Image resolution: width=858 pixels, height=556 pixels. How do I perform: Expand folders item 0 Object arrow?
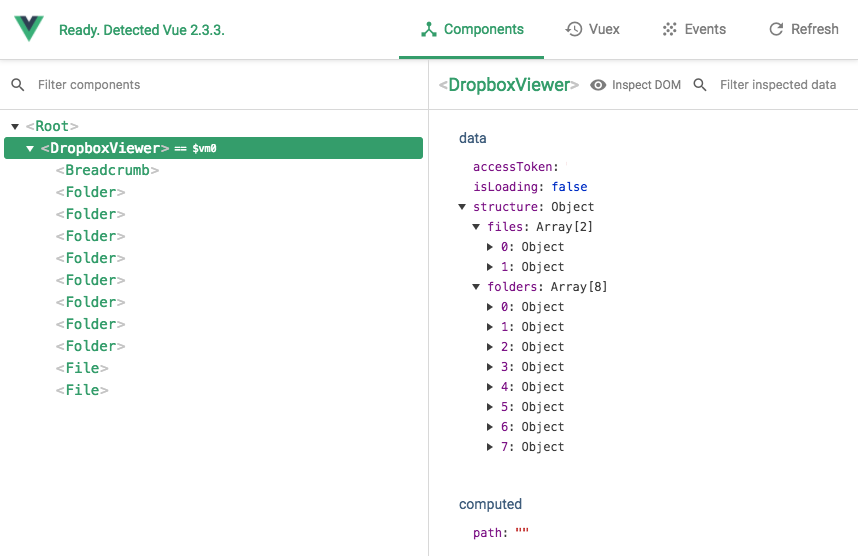[490, 307]
